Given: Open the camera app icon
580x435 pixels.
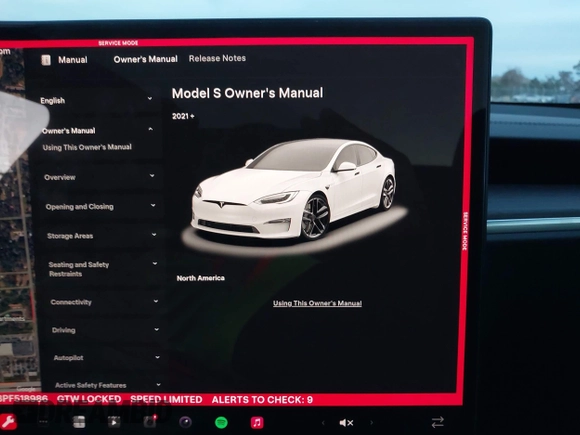Looking at the screenshot, I should click(185, 422).
